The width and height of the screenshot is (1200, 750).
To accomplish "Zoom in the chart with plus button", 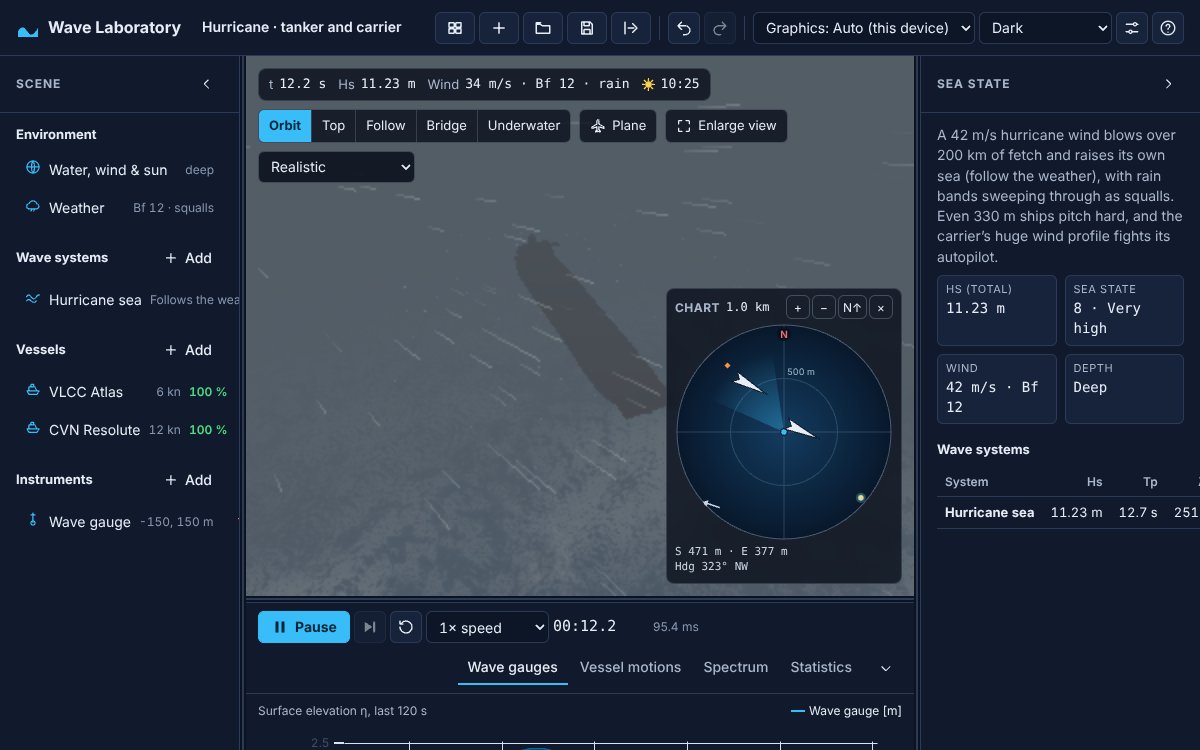I will point(797,308).
